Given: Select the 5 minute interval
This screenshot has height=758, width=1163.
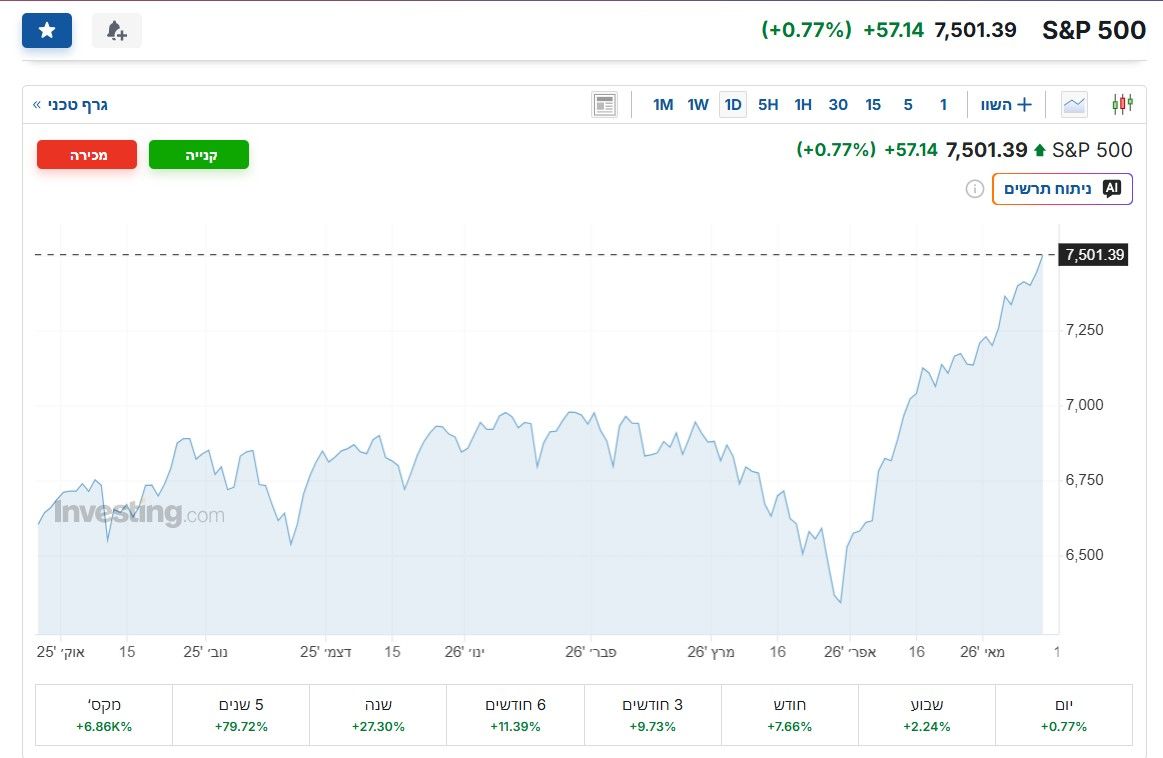Looking at the screenshot, I should [908, 105].
